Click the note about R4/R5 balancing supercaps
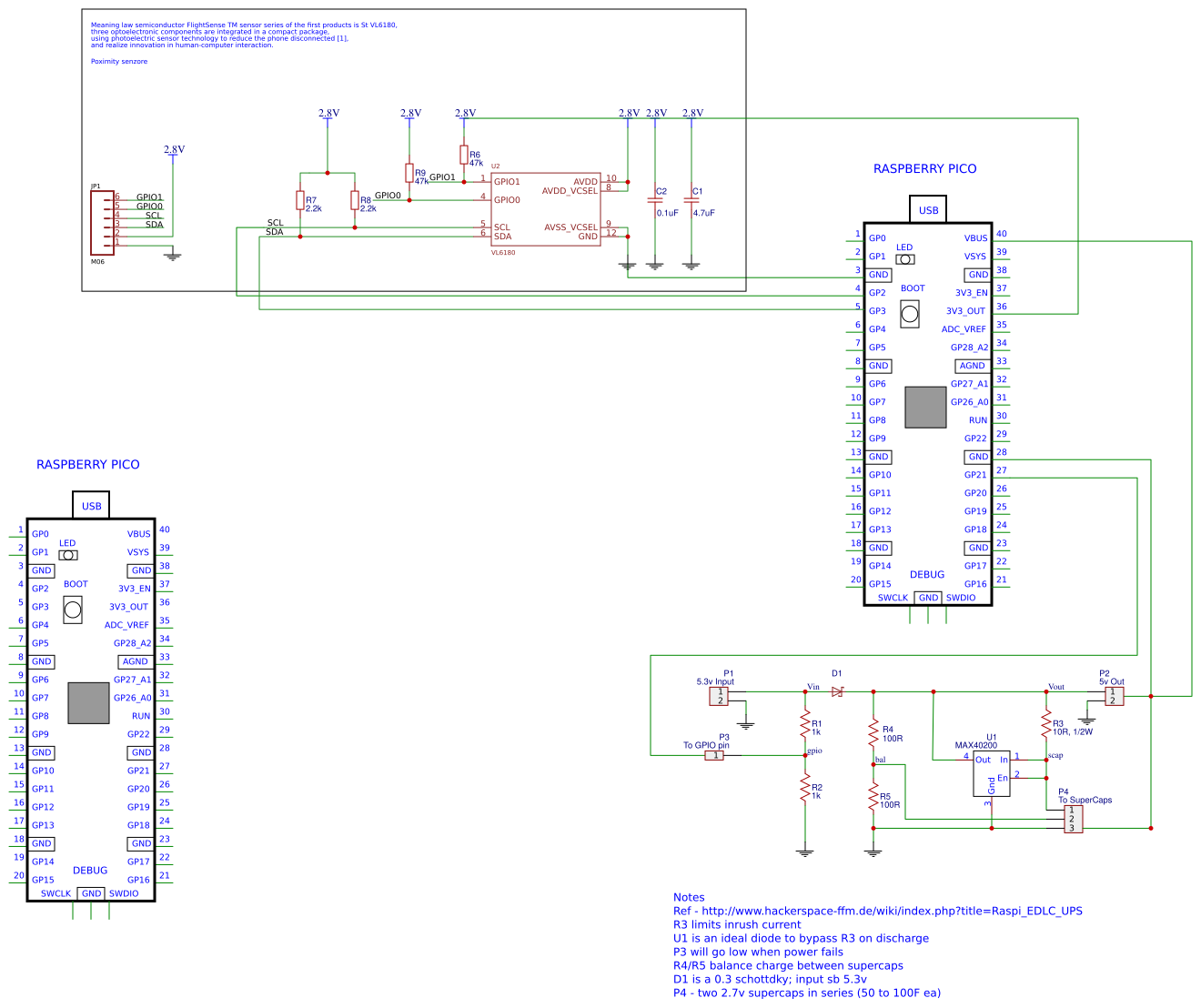Image resolution: width=1201 pixels, height=1008 pixels. pos(788,965)
